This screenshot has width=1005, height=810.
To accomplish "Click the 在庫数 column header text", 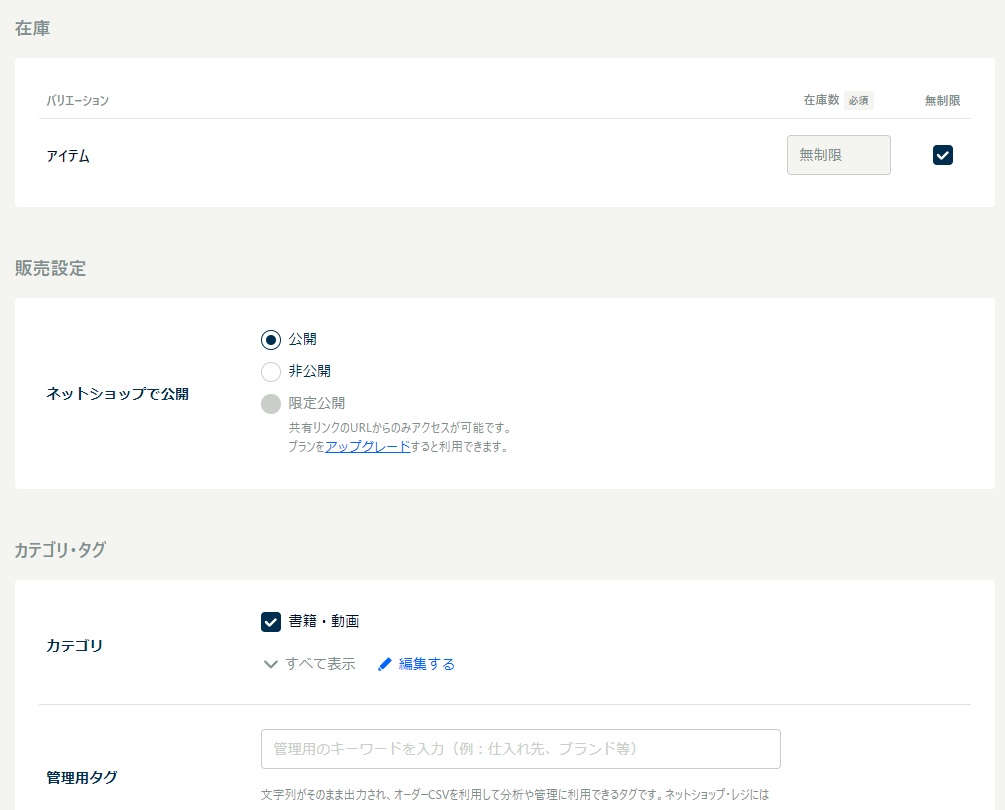I will [820, 100].
